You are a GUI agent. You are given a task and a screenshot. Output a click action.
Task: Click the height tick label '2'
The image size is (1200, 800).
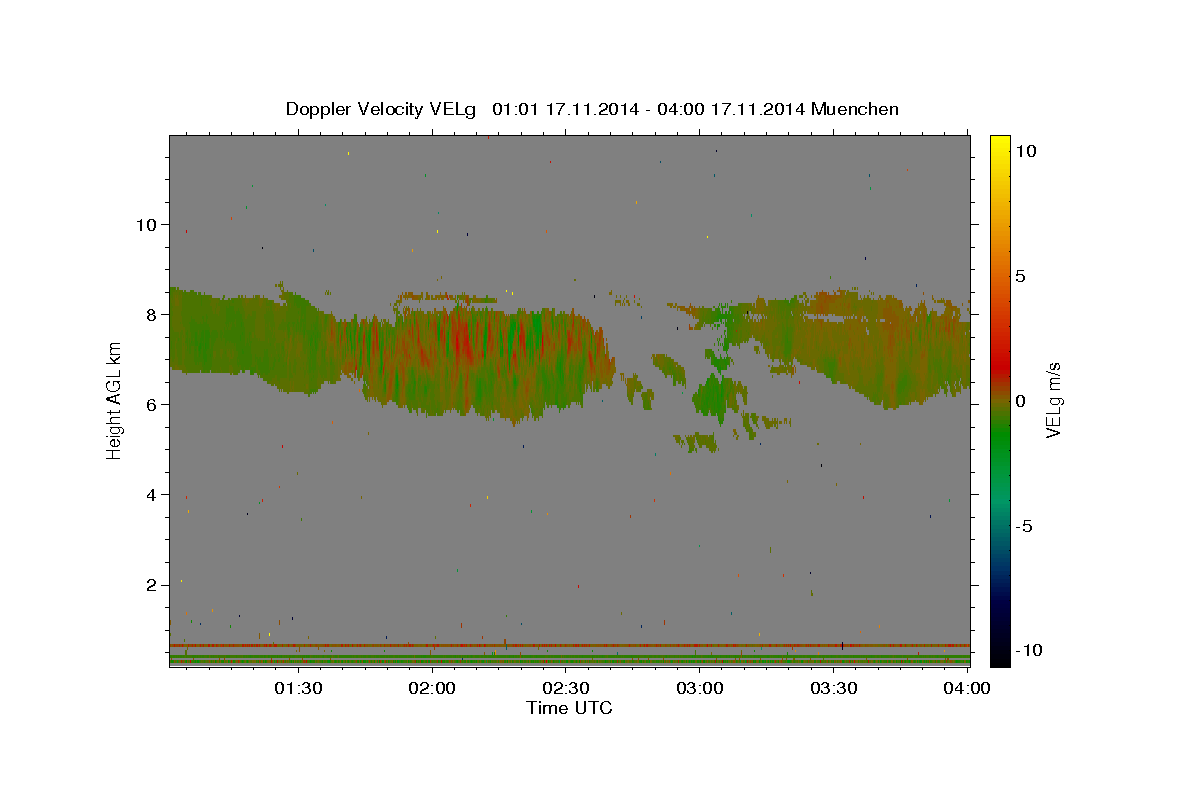click(x=151, y=584)
